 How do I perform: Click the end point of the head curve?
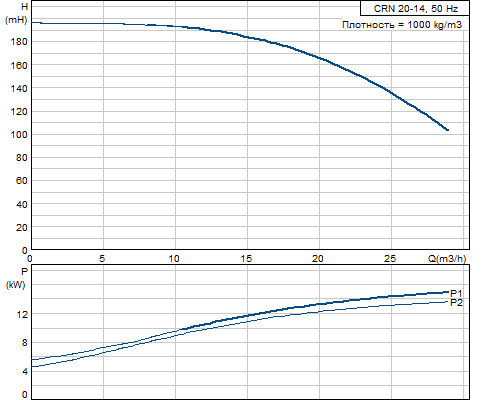[x=448, y=130]
